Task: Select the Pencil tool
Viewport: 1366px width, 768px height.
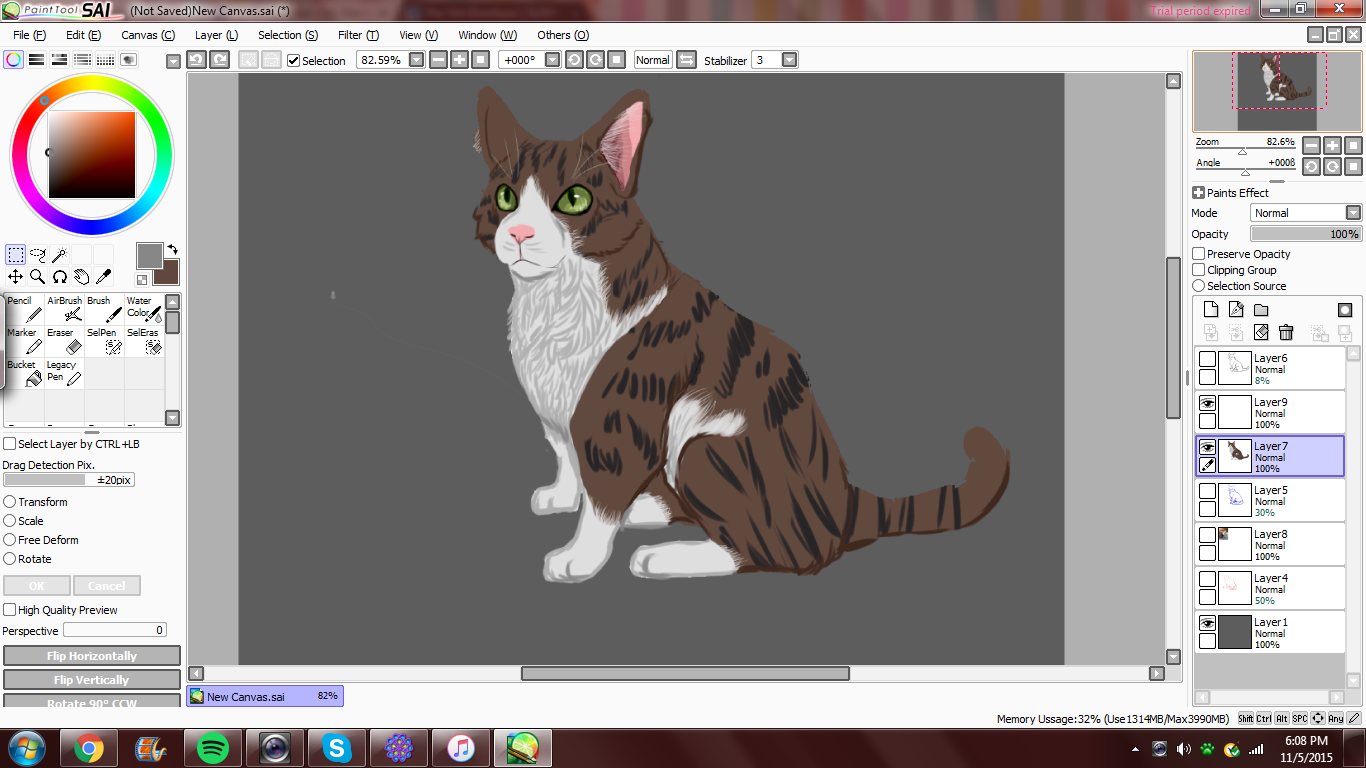Action: (24, 309)
